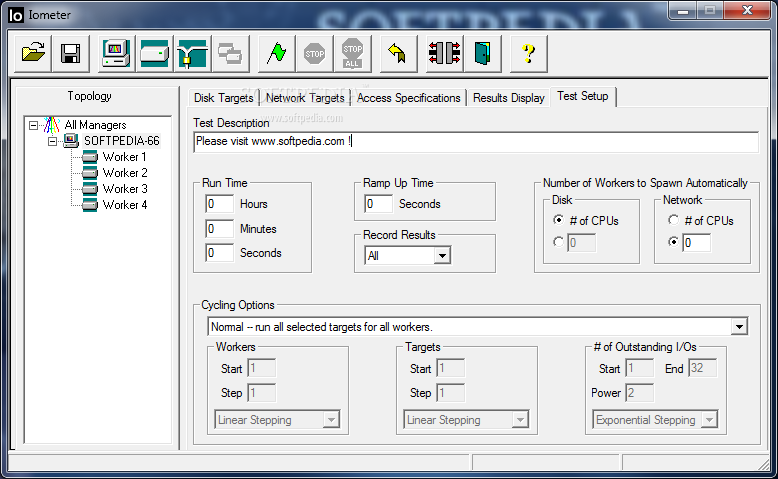Open Targets Linear Stepping dropdown

(x=520, y=420)
